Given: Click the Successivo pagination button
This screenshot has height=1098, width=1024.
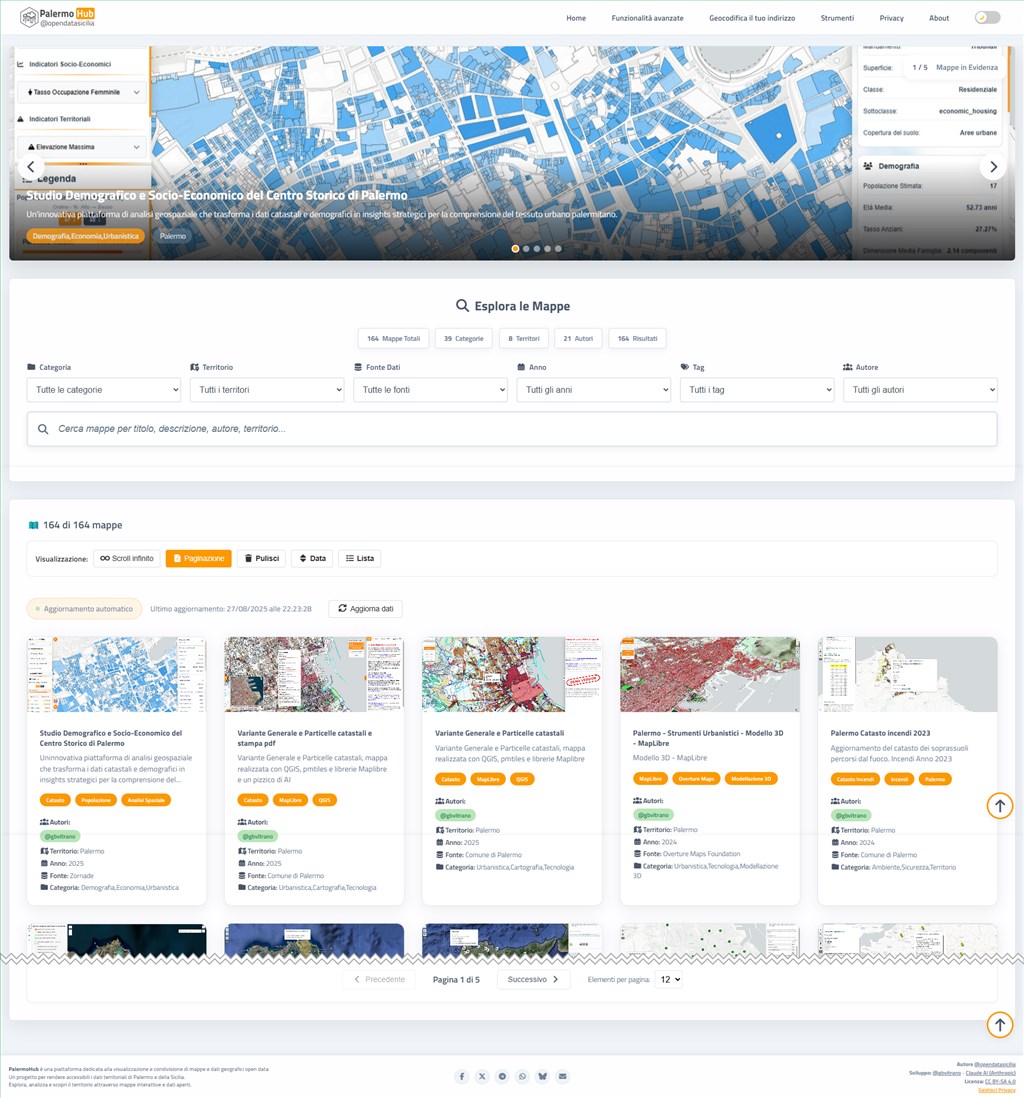Looking at the screenshot, I should [x=533, y=979].
